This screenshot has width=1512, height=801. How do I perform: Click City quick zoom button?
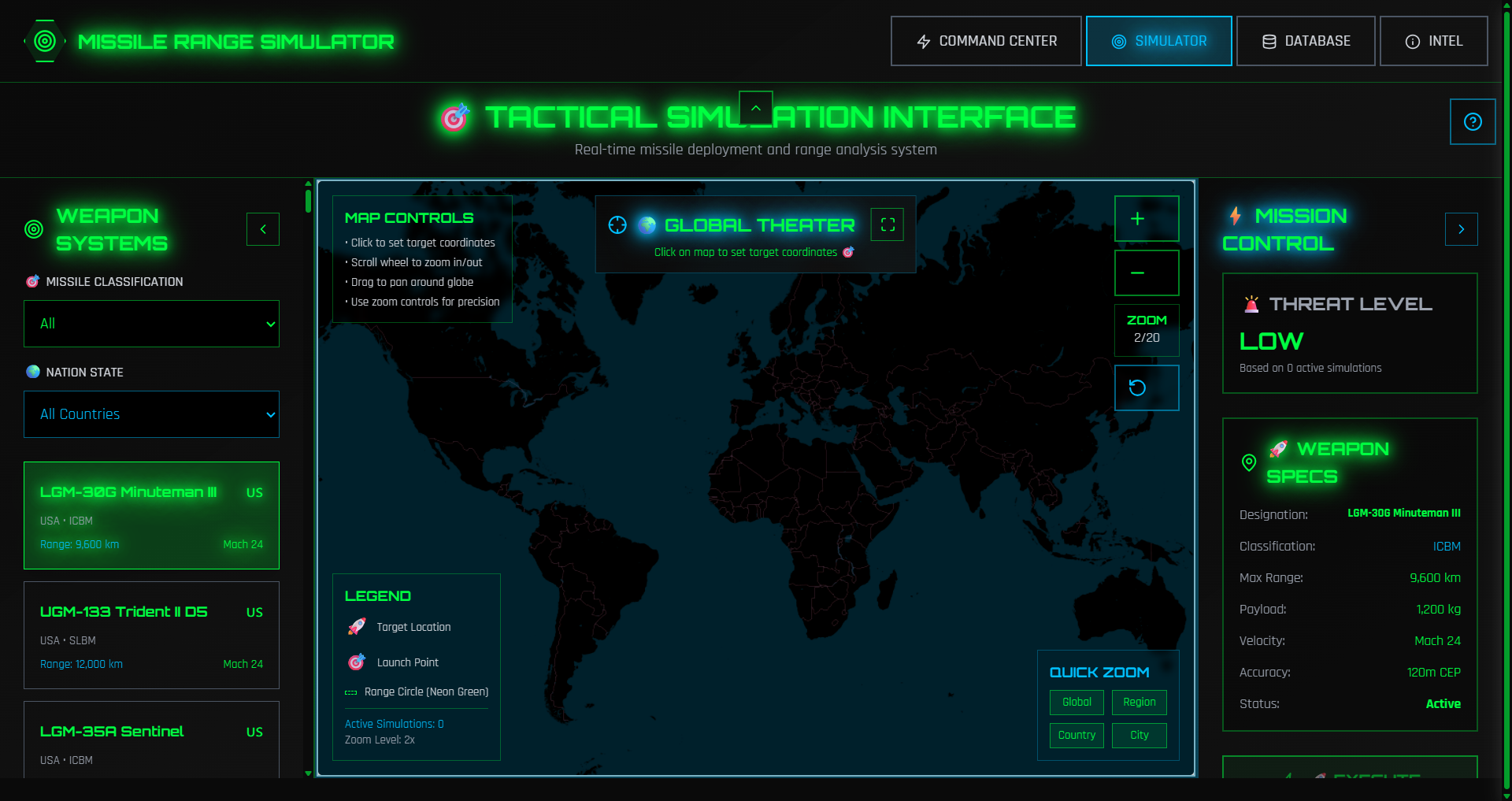tap(1139, 735)
